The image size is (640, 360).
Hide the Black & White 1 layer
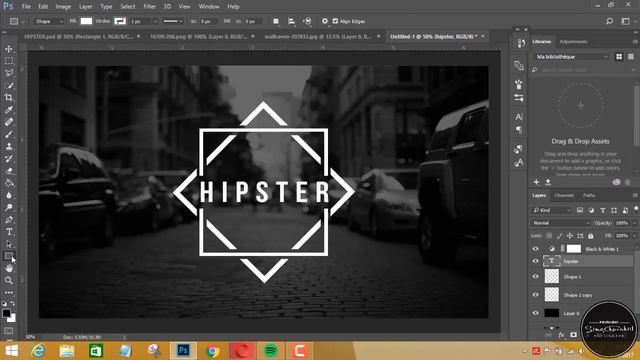coord(536,249)
